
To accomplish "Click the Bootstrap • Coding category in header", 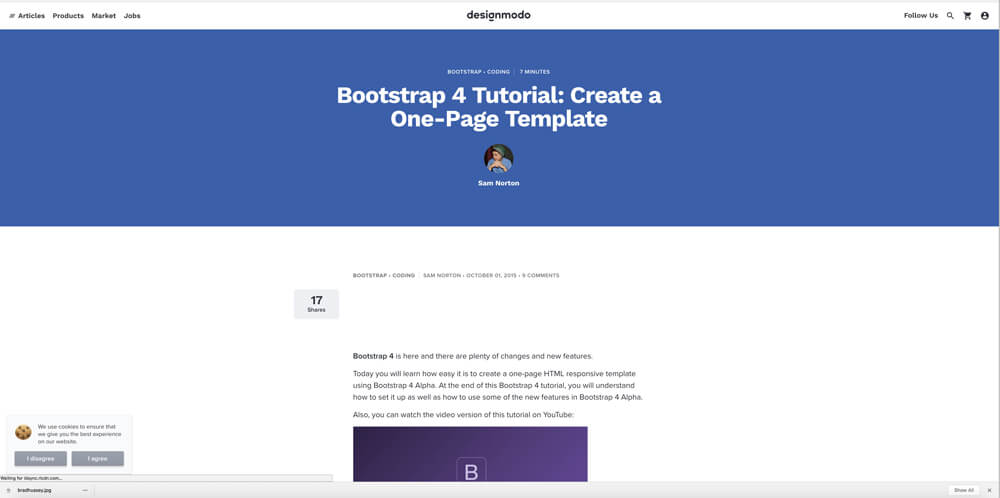I will click(x=478, y=72).
